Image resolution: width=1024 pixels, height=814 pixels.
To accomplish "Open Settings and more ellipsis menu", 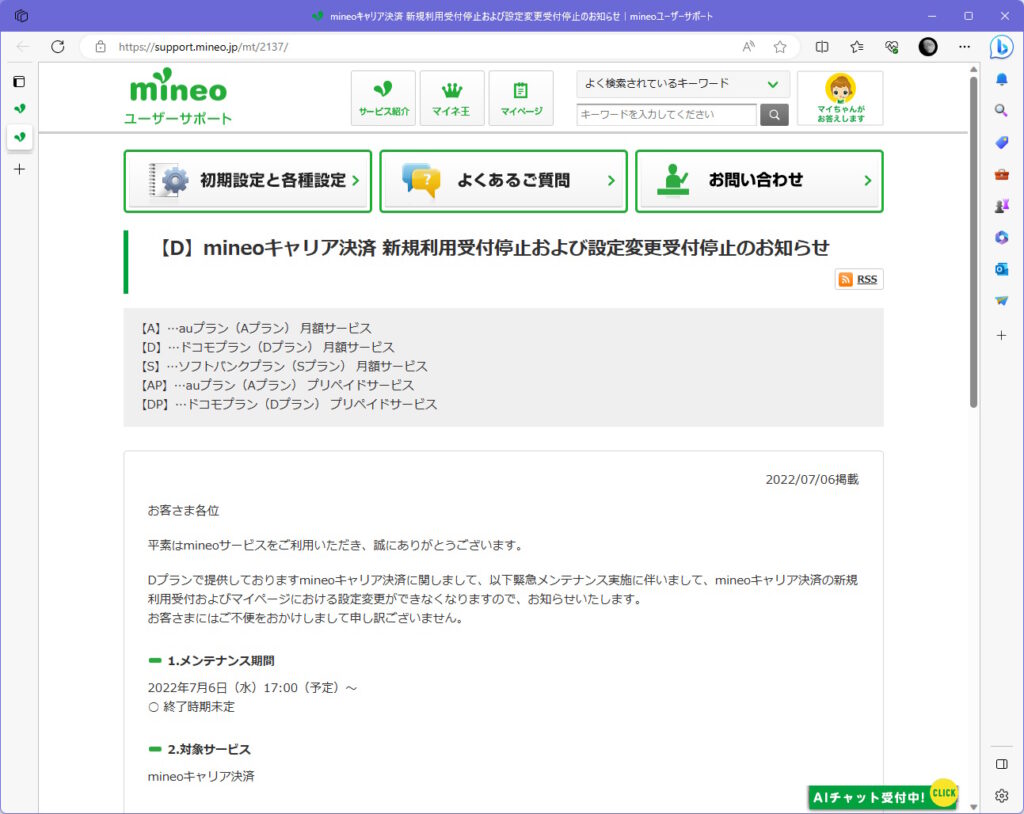I will [x=964, y=46].
